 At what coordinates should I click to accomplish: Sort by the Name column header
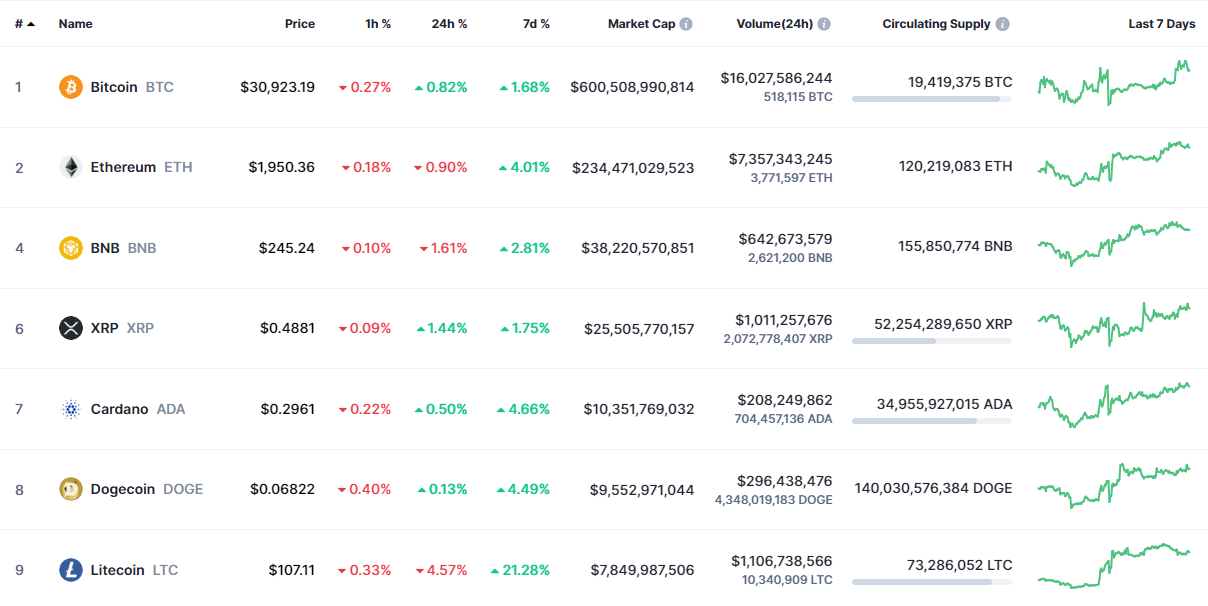[x=75, y=24]
